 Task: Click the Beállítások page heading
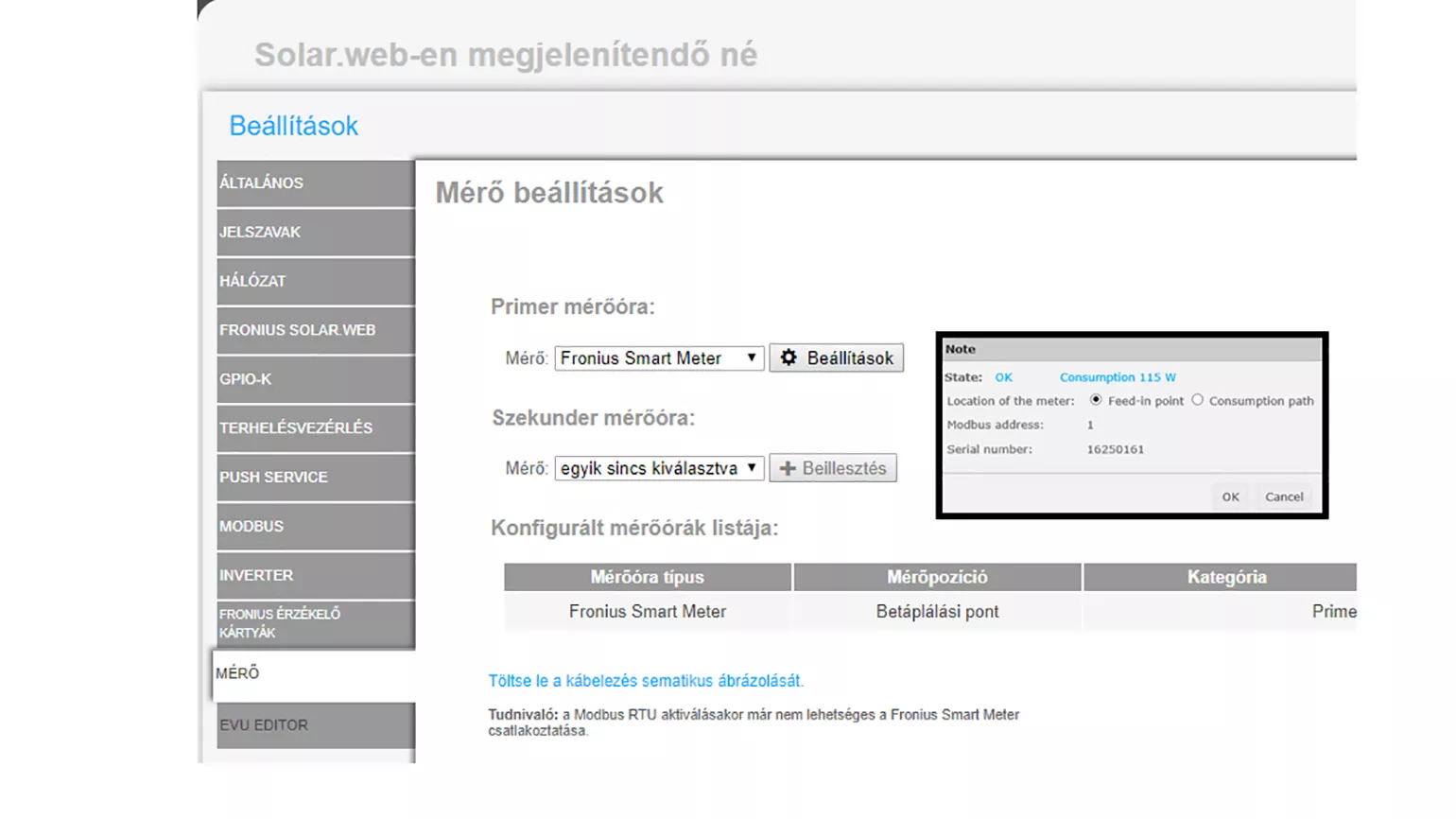click(x=294, y=126)
